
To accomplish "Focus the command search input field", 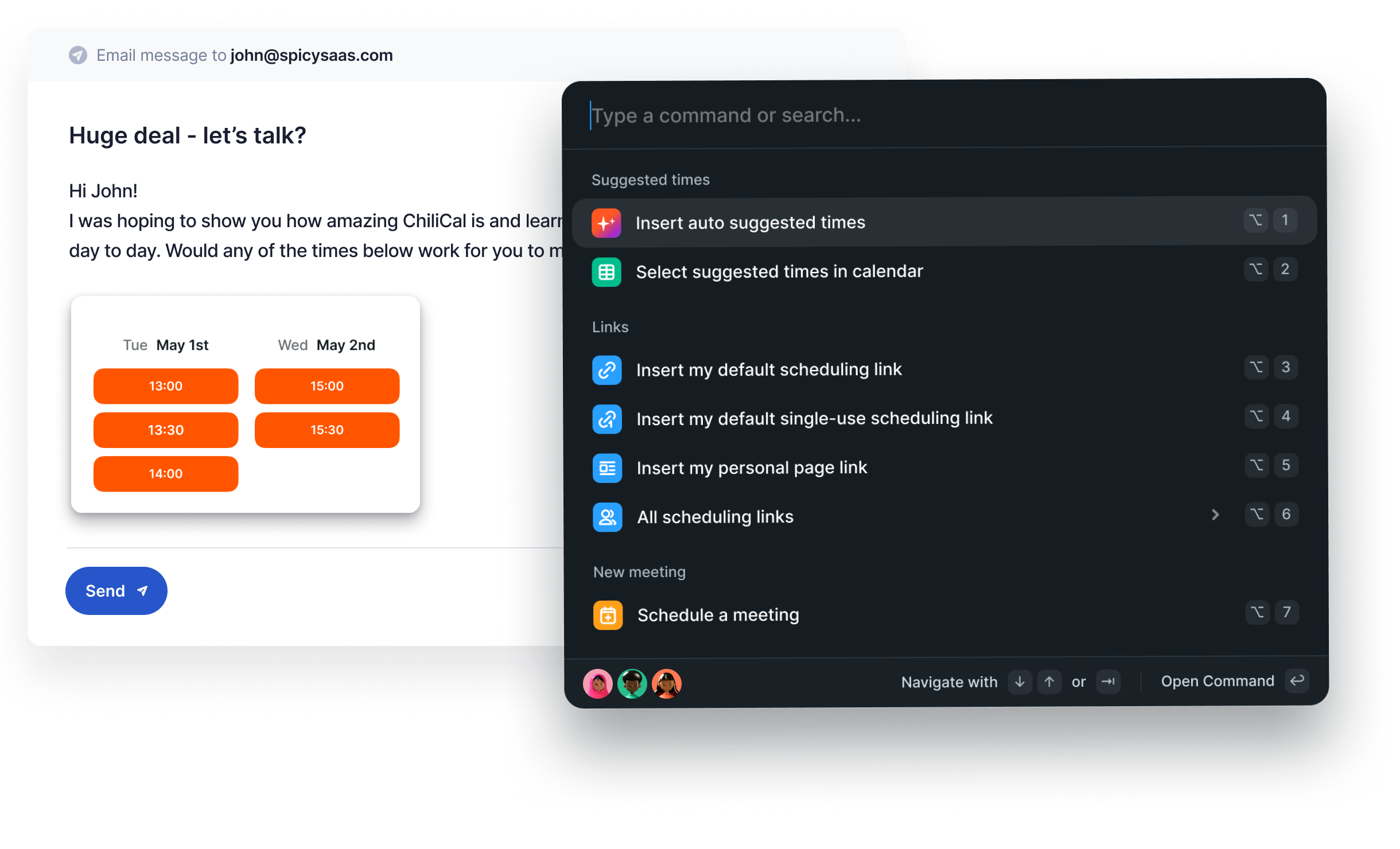I will pos(944,115).
